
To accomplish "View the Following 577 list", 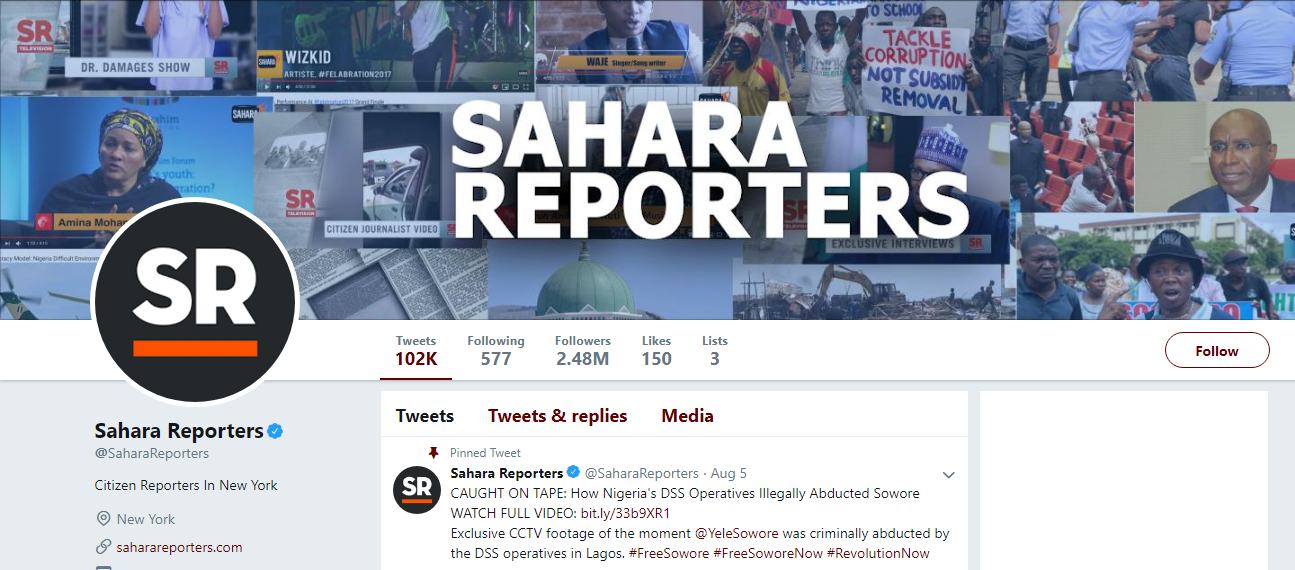I will [496, 350].
